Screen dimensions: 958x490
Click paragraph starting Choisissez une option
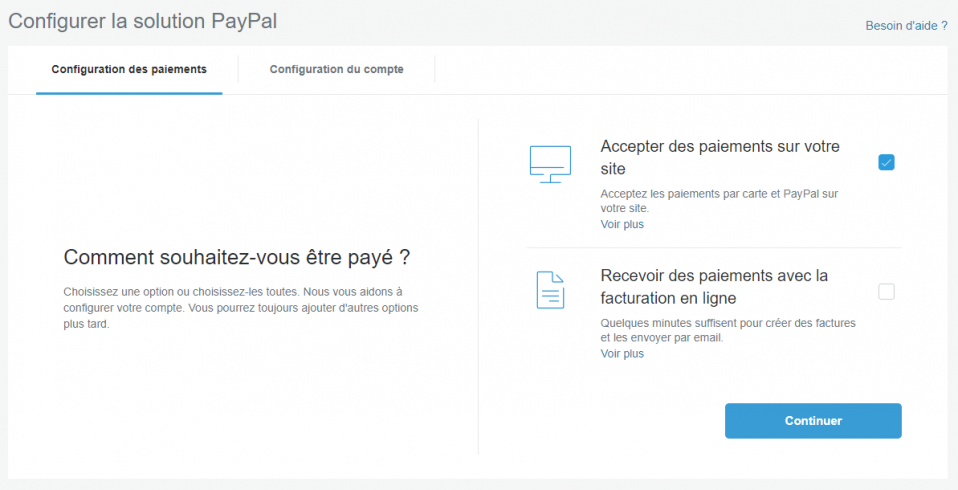click(241, 308)
